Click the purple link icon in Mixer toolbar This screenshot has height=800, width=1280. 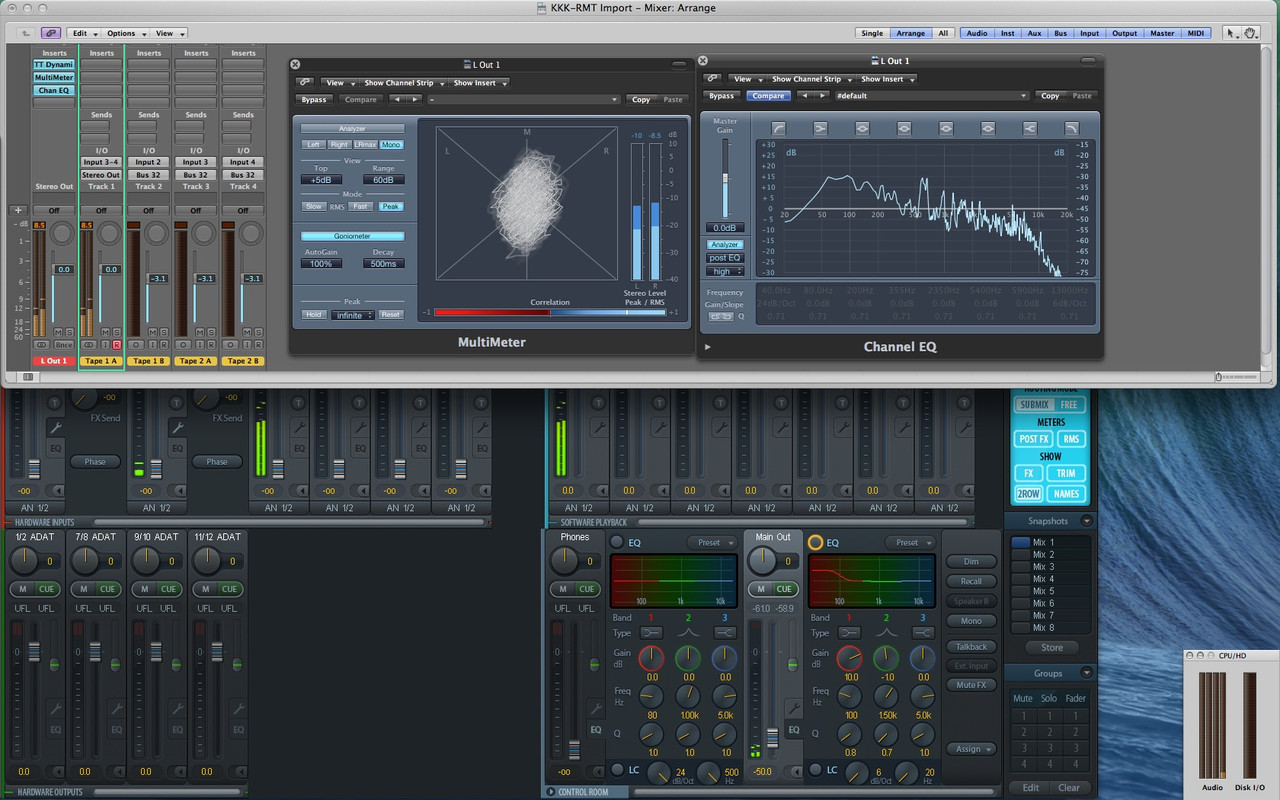pyautogui.click(x=50, y=33)
